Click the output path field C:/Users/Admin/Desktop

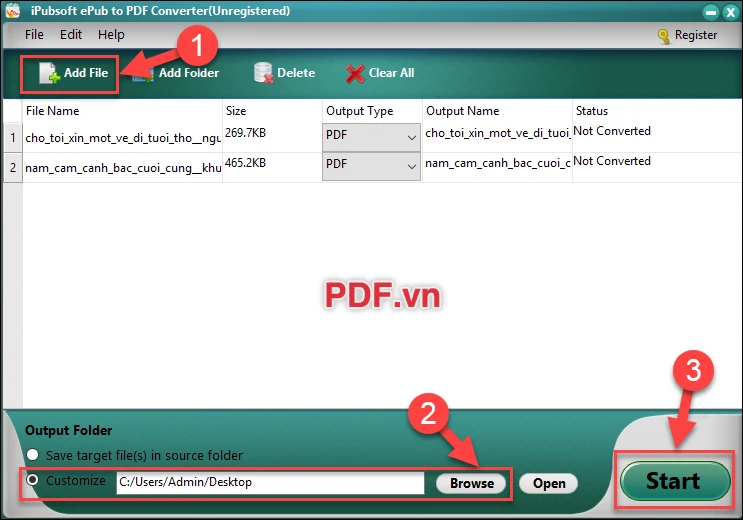271,483
